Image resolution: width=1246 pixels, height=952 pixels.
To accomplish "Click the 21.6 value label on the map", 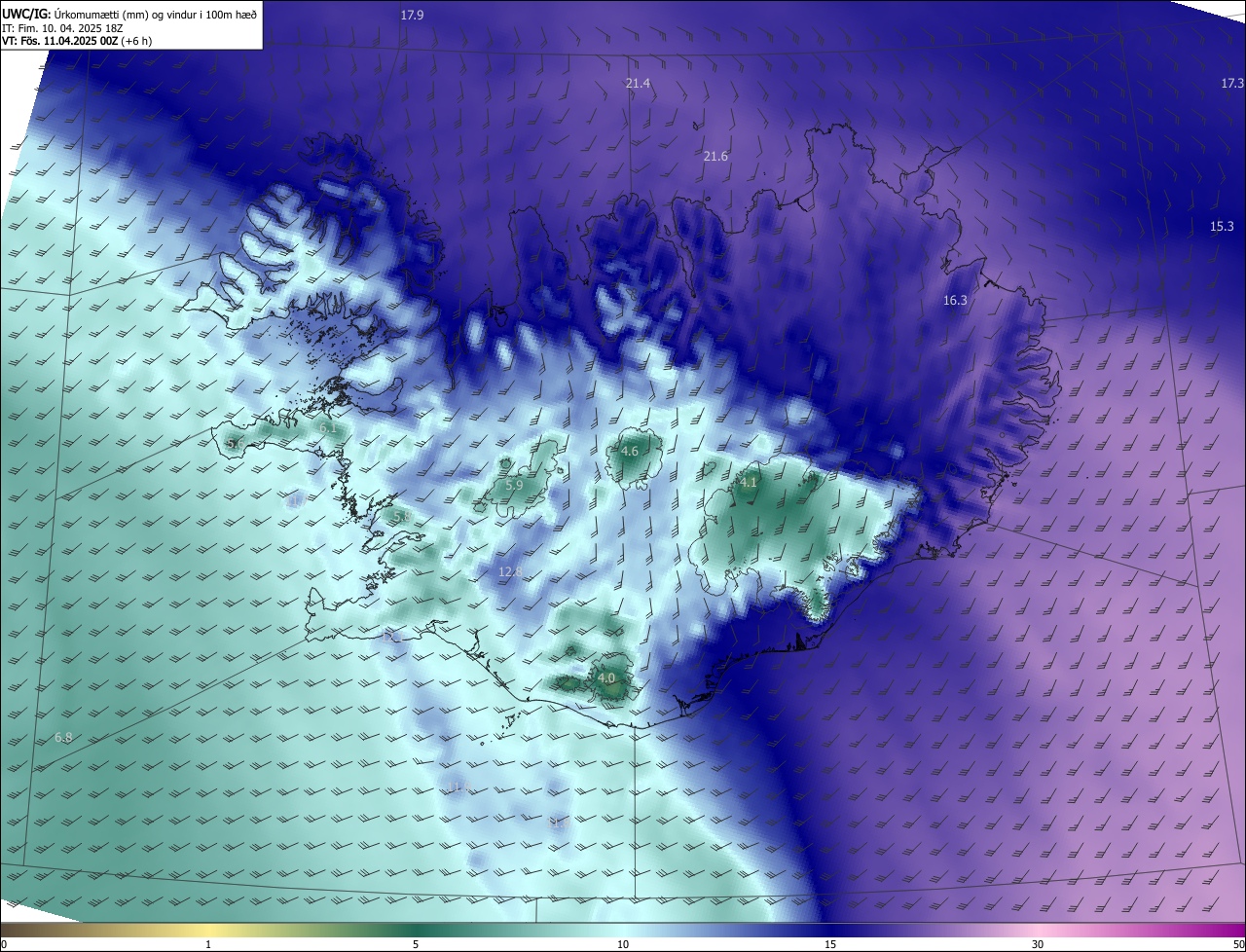I will click(715, 157).
